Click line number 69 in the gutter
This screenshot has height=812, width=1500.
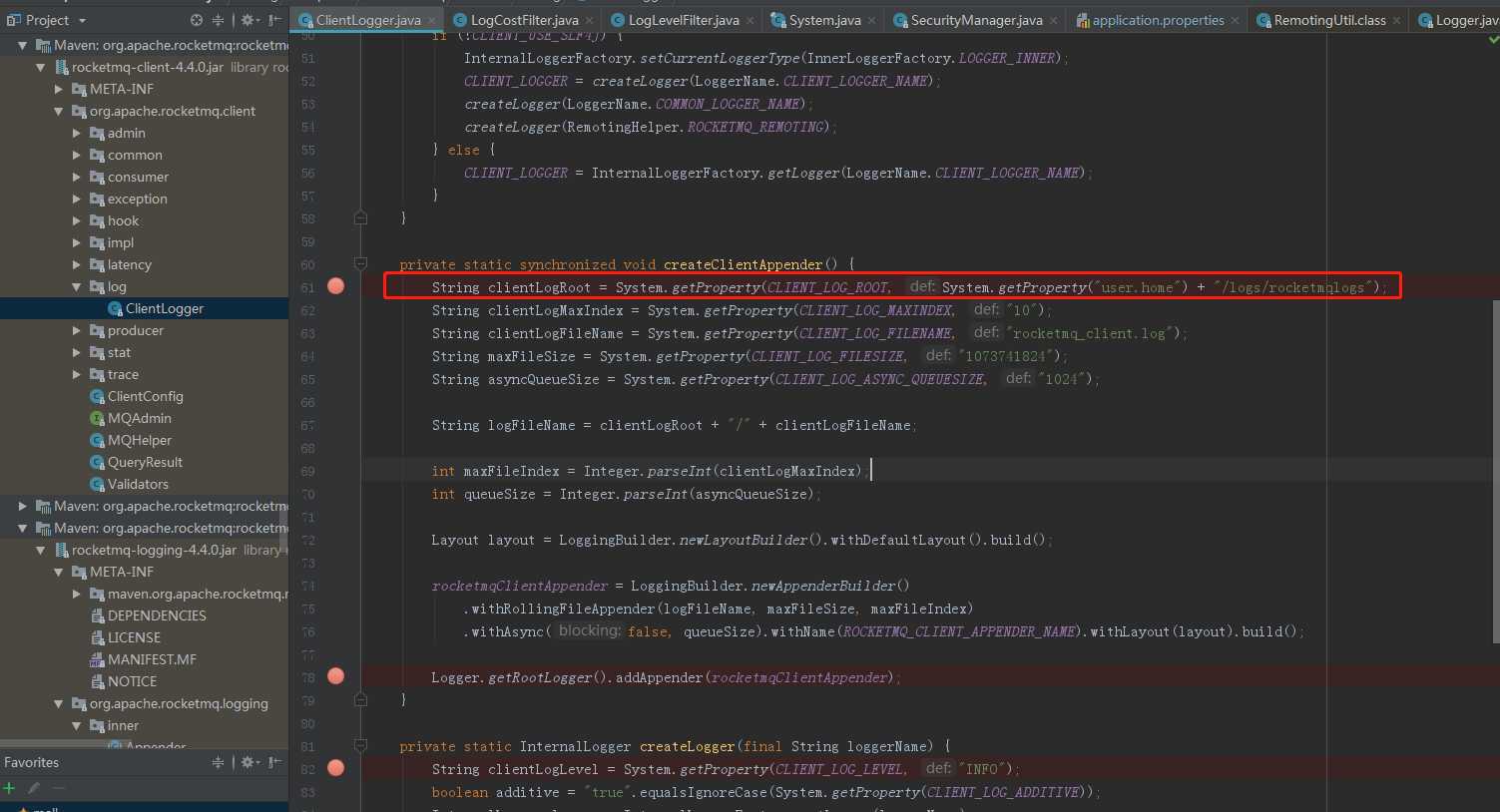tap(307, 471)
